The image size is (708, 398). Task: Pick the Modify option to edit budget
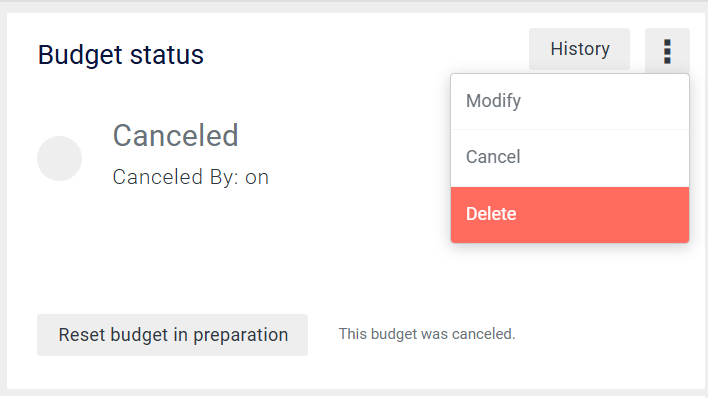(x=570, y=101)
